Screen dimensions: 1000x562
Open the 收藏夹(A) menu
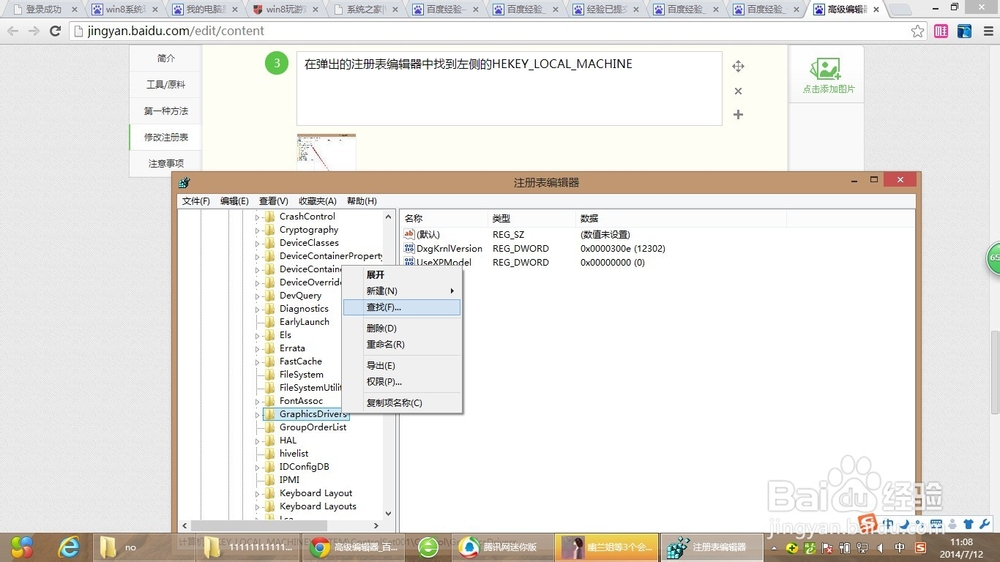pos(318,201)
